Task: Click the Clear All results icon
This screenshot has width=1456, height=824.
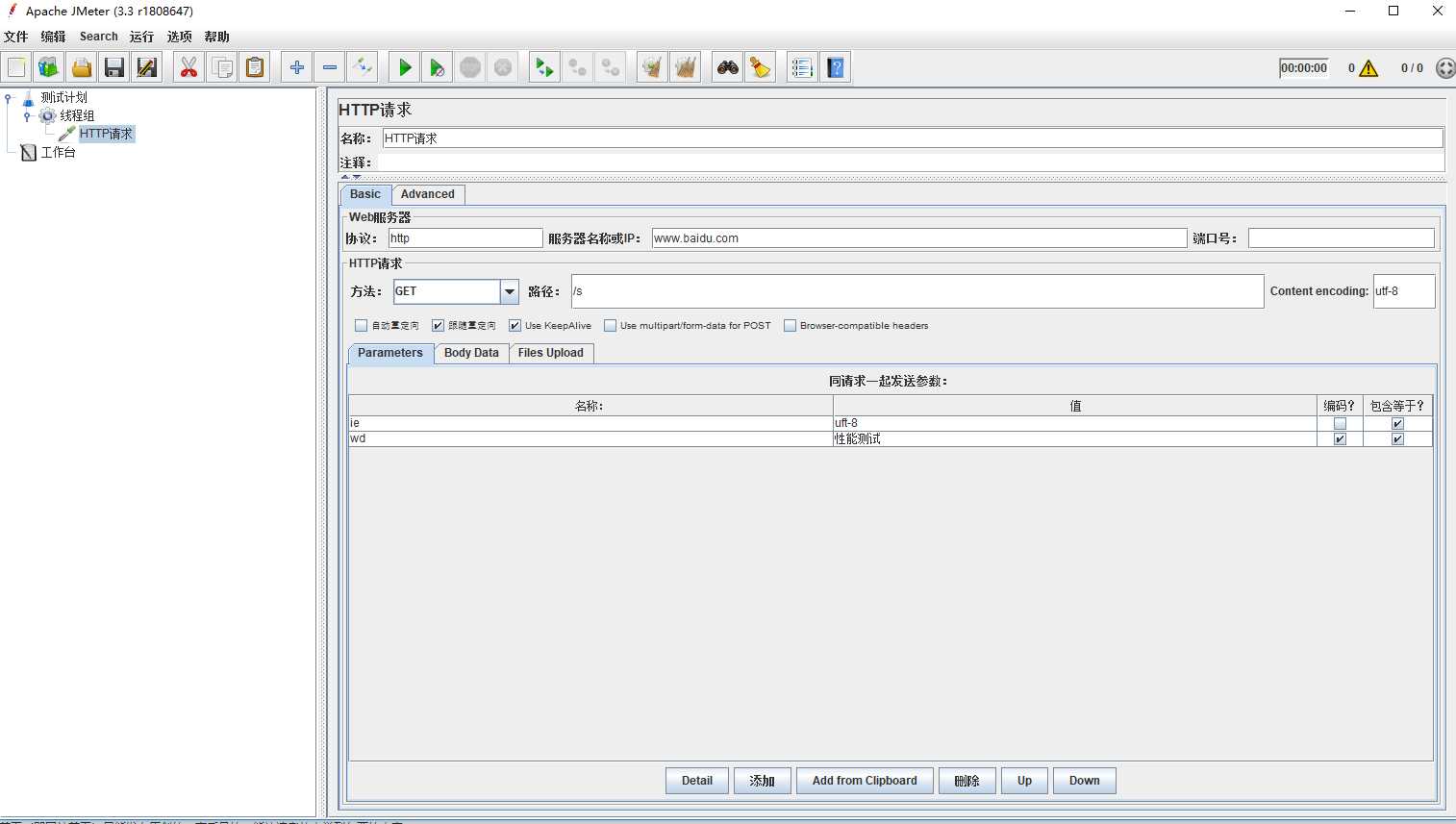Action: coord(686,67)
